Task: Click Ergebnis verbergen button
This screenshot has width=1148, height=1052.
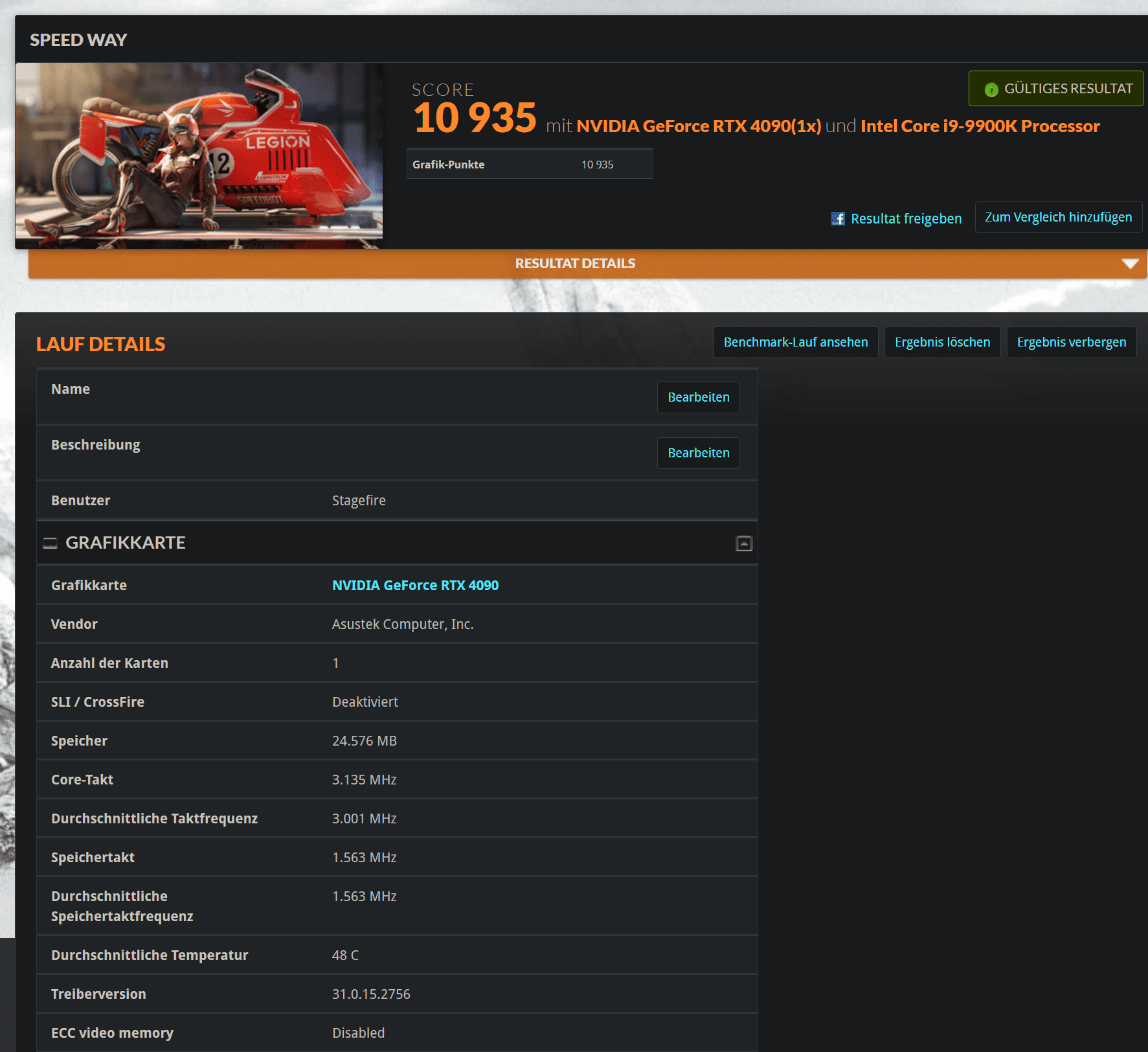Action: click(1072, 342)
